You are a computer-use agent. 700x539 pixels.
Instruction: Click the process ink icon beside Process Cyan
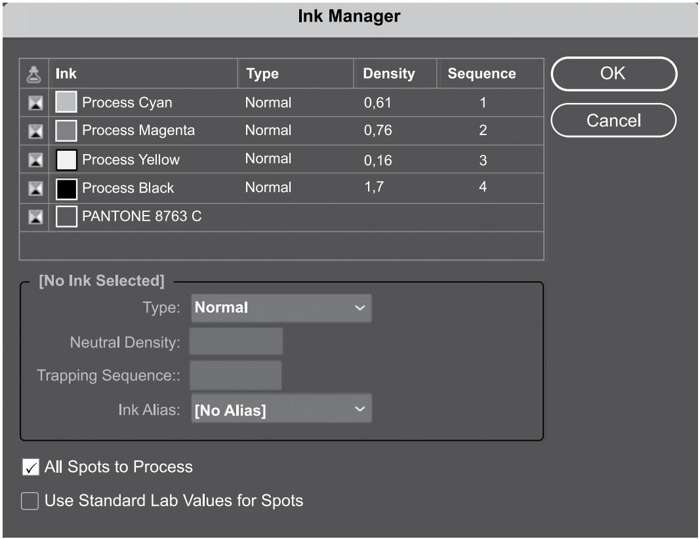coord(35,103)
